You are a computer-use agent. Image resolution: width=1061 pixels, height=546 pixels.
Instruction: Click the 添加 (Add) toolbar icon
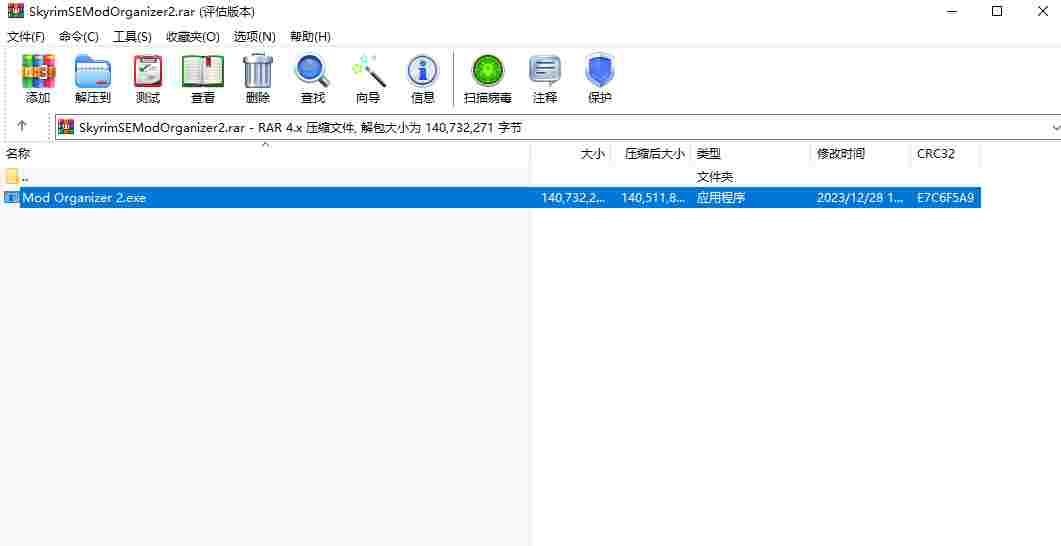38,71
